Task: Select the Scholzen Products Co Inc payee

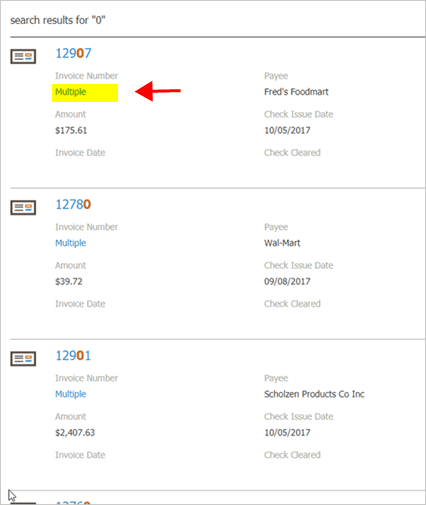Action: [314, 394]
